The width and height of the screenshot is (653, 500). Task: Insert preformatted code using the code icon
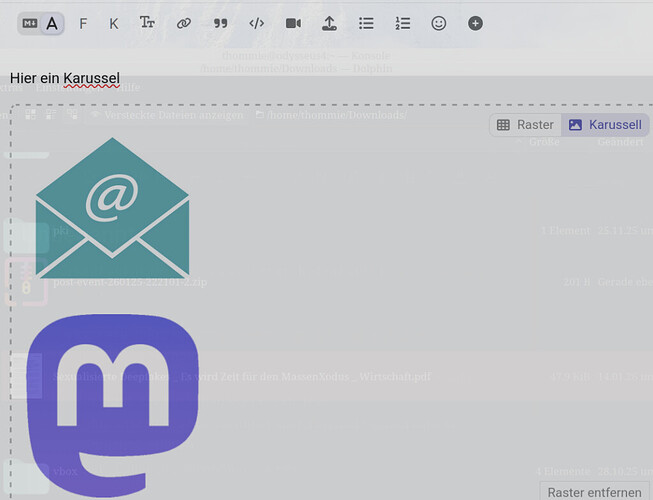[256, 23]
